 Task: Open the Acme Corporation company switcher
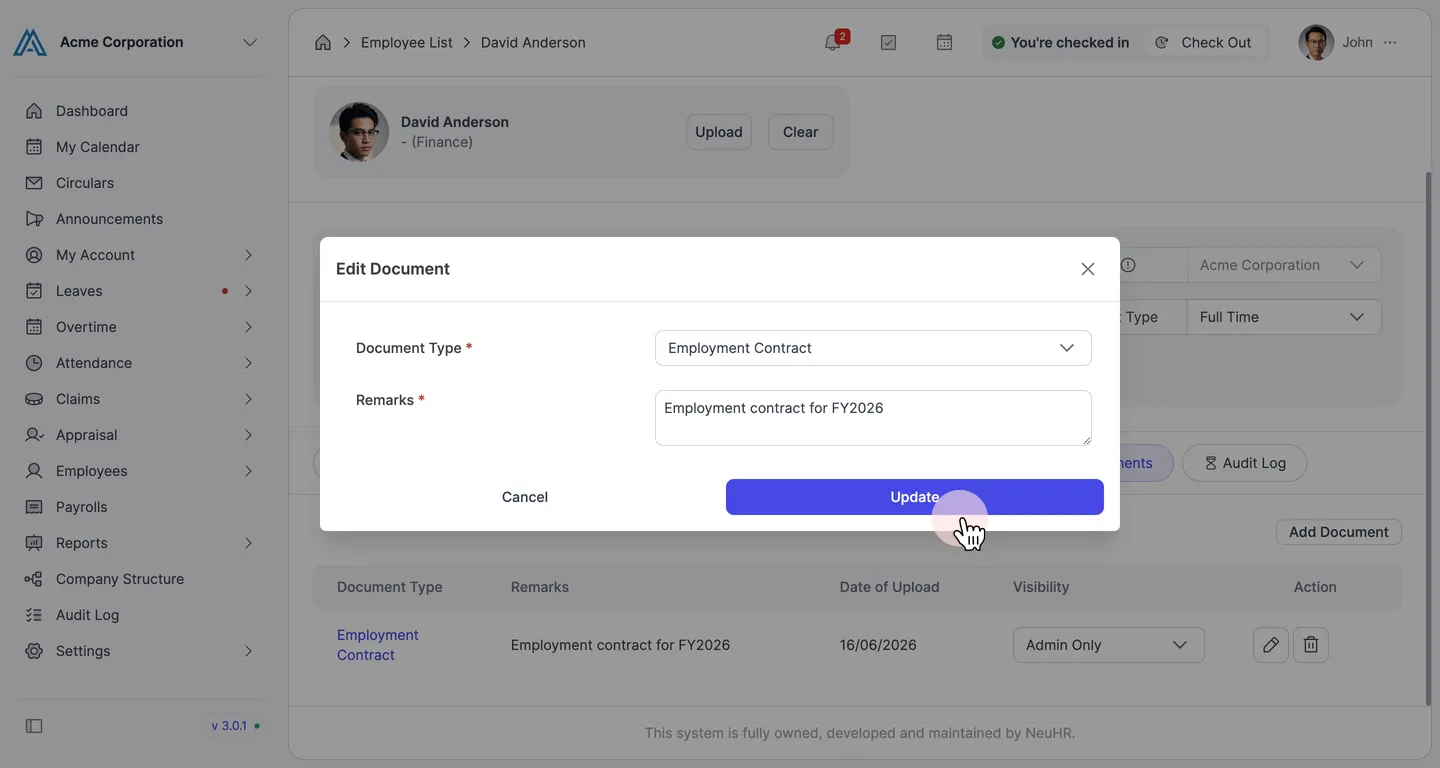(136, 42)
